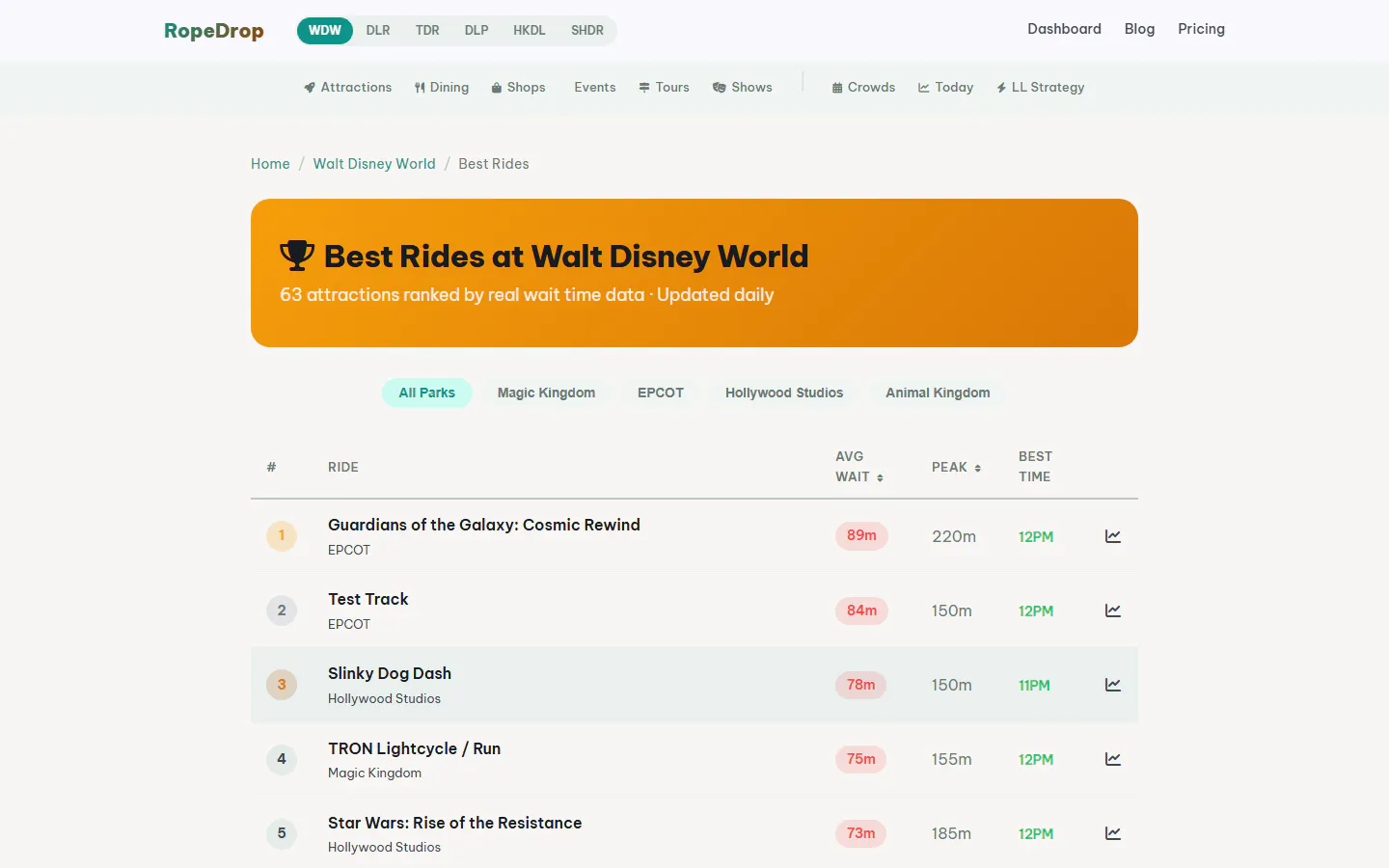Open the Pricing page

click(x=1201, y=29)
